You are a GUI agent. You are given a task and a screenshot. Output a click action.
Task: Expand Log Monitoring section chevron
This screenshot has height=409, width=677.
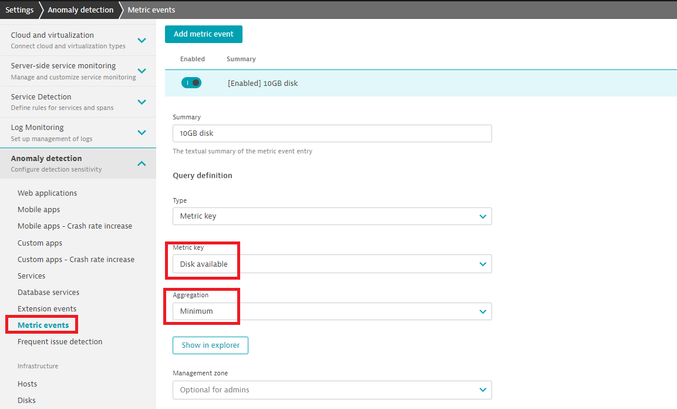pos(141,132)
